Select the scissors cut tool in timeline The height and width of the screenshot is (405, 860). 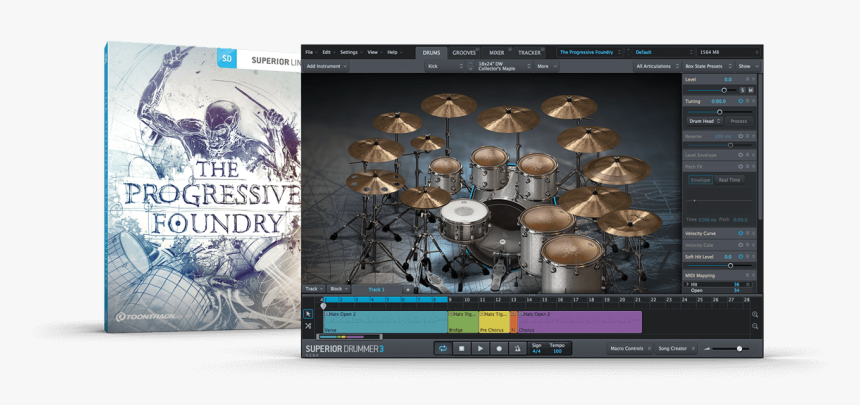coord(308,325)
